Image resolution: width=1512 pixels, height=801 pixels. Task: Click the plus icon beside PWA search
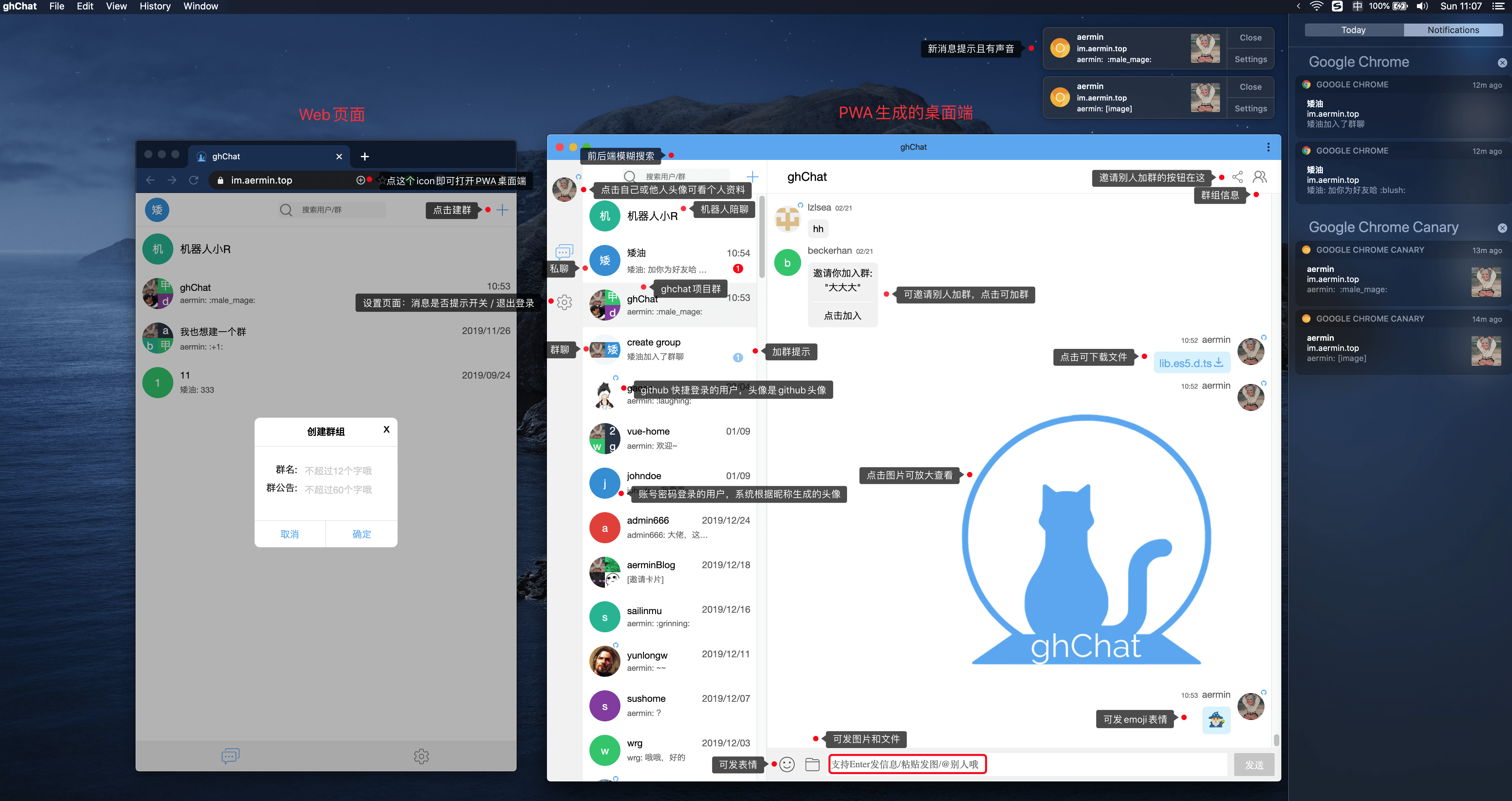click(x=752, y=176)
